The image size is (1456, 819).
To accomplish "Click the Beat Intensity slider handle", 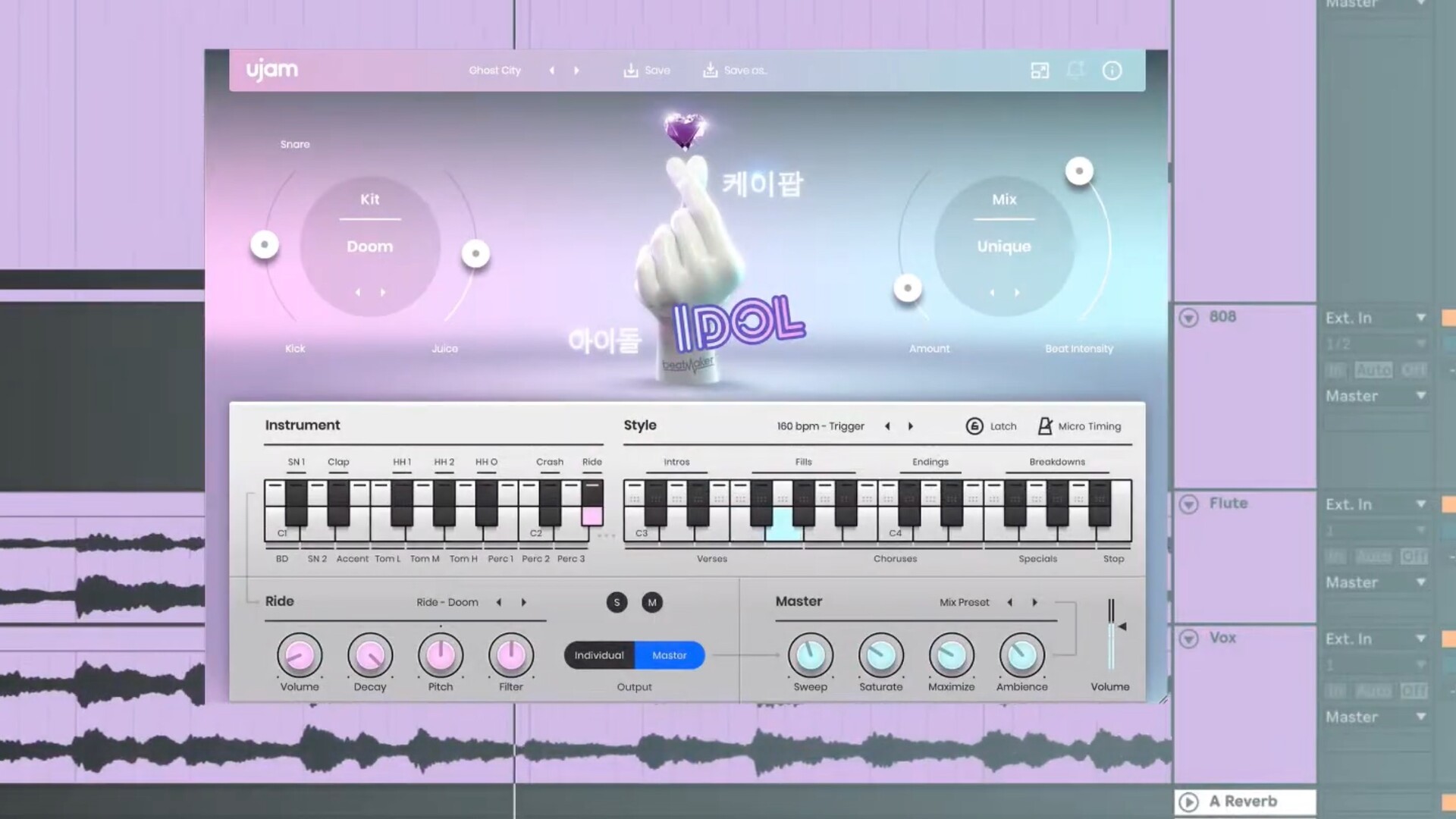I will (x=1079, y=171).
